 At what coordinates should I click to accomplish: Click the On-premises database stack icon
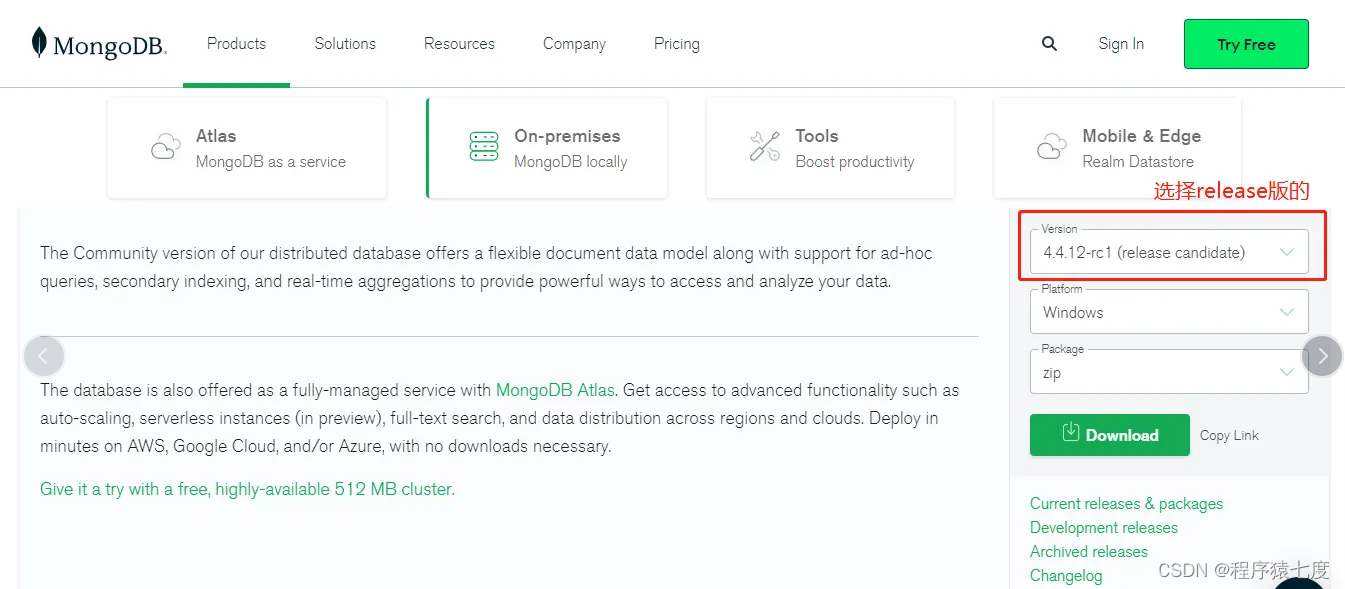(484, 146)
